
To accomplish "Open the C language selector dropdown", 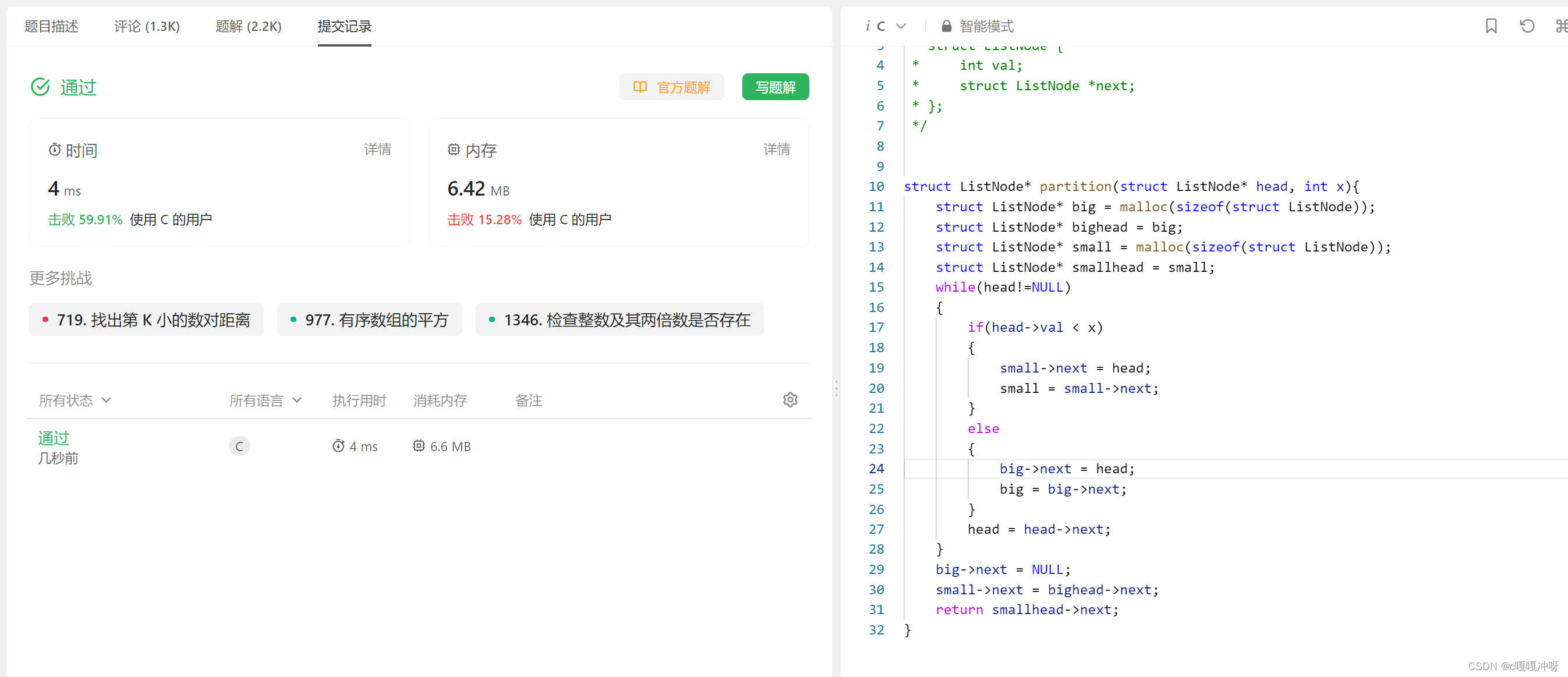I will coord(892,26).
